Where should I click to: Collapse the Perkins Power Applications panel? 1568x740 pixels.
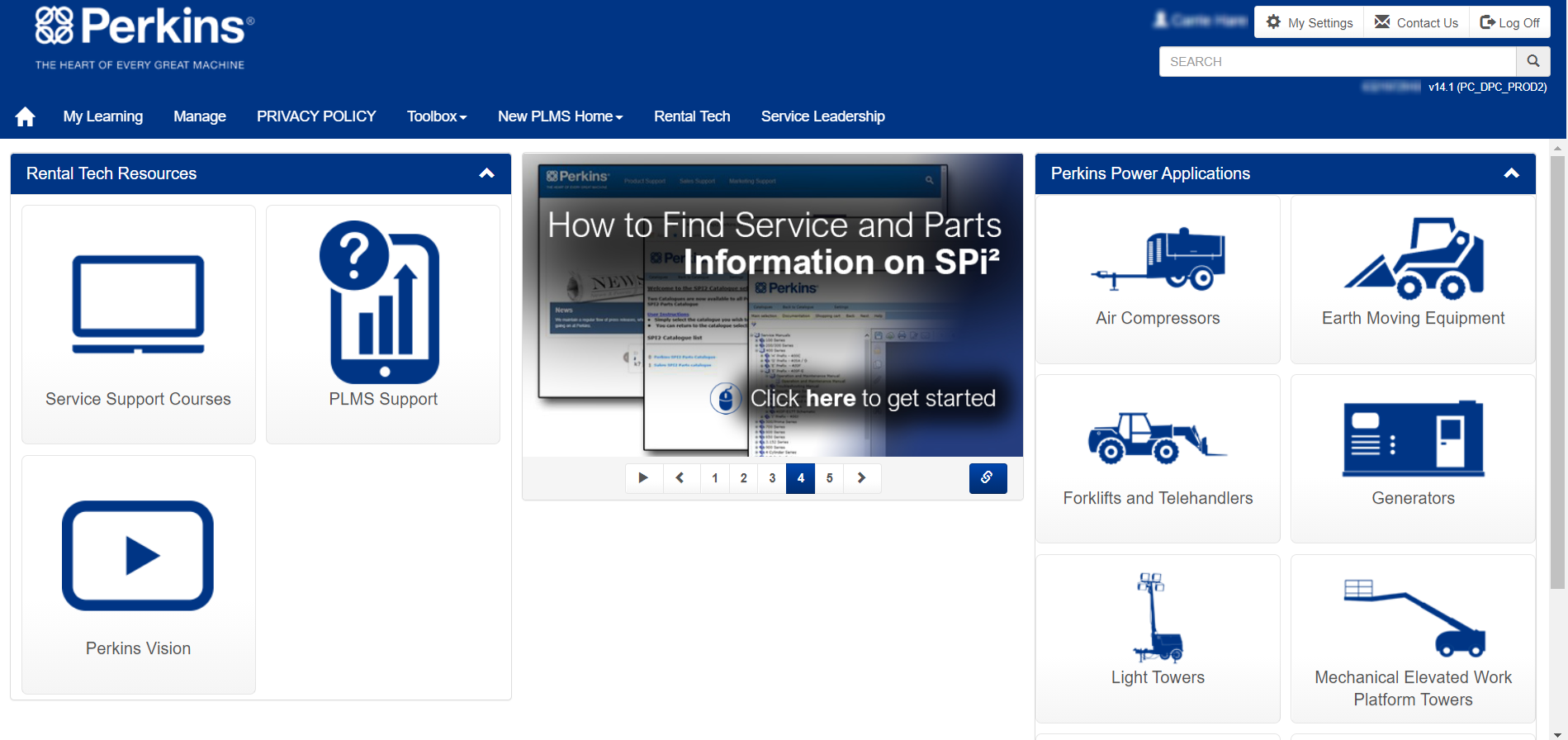click(x=1511, y=173)
